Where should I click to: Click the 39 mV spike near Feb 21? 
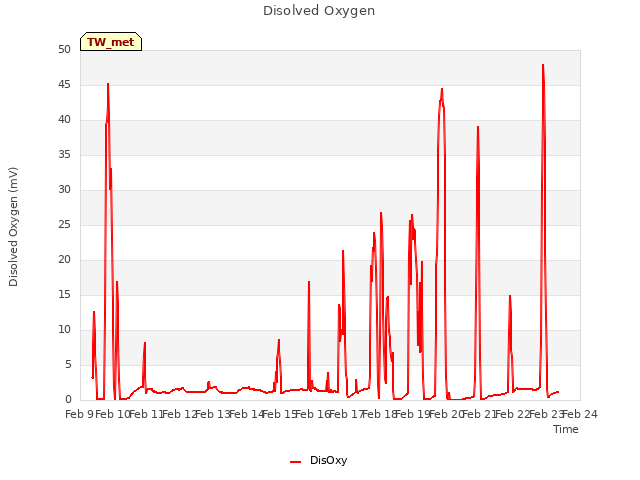click(x=478, y=127)
